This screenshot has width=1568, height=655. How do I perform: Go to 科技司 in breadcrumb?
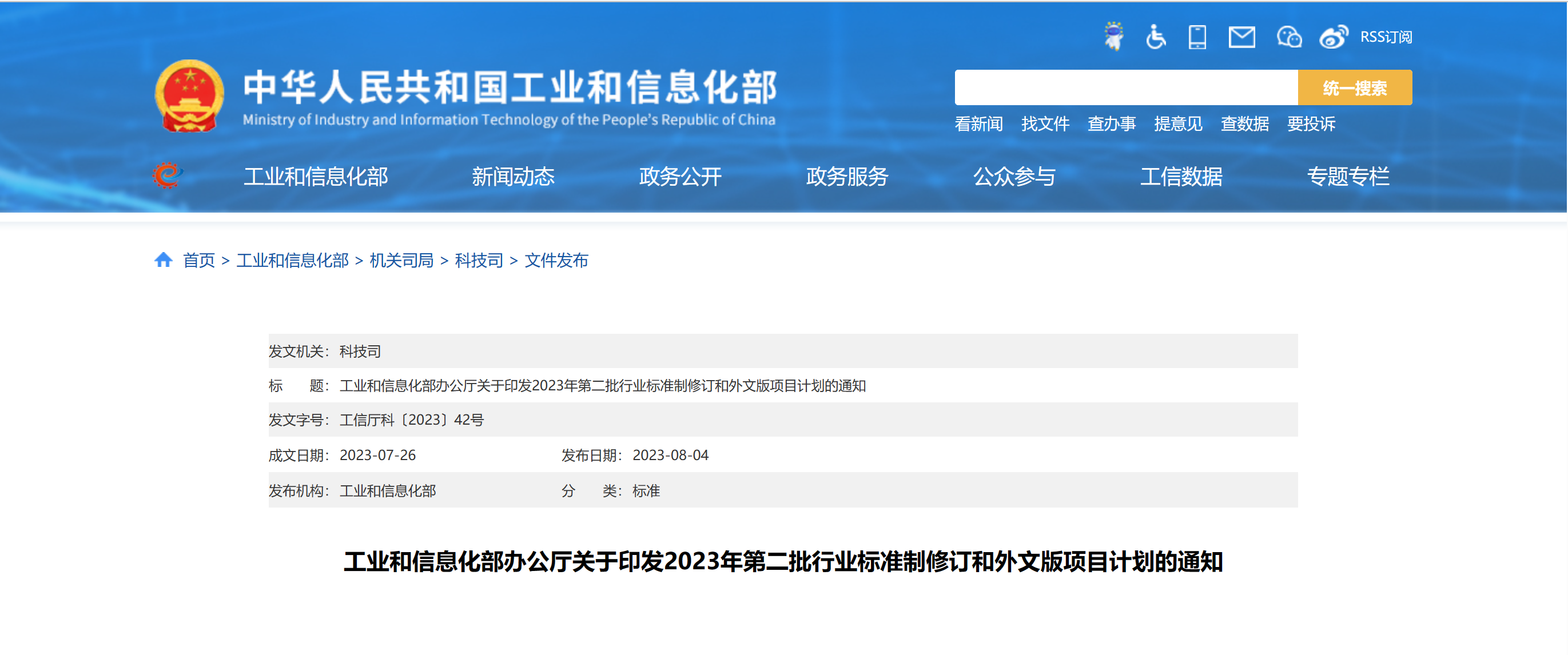[479, 260]
